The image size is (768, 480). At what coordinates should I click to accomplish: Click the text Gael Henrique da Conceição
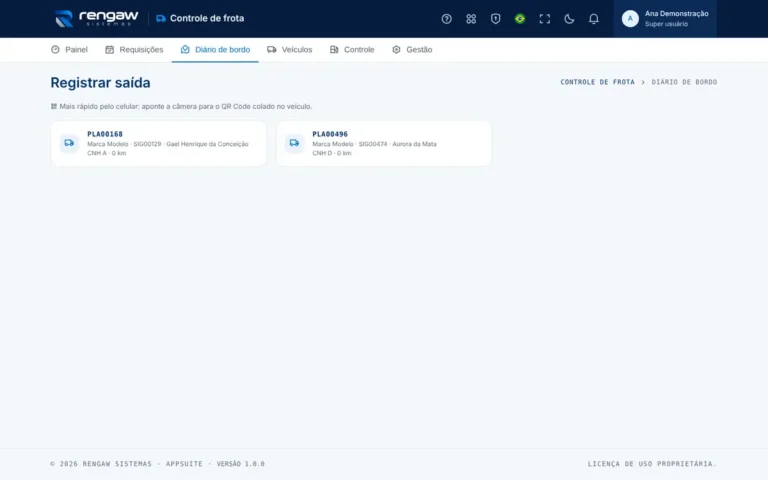(x=207, y=144)
